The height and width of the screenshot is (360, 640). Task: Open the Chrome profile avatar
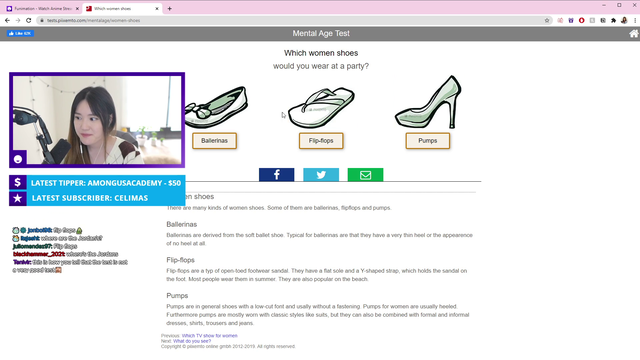[x=624, y=20]
